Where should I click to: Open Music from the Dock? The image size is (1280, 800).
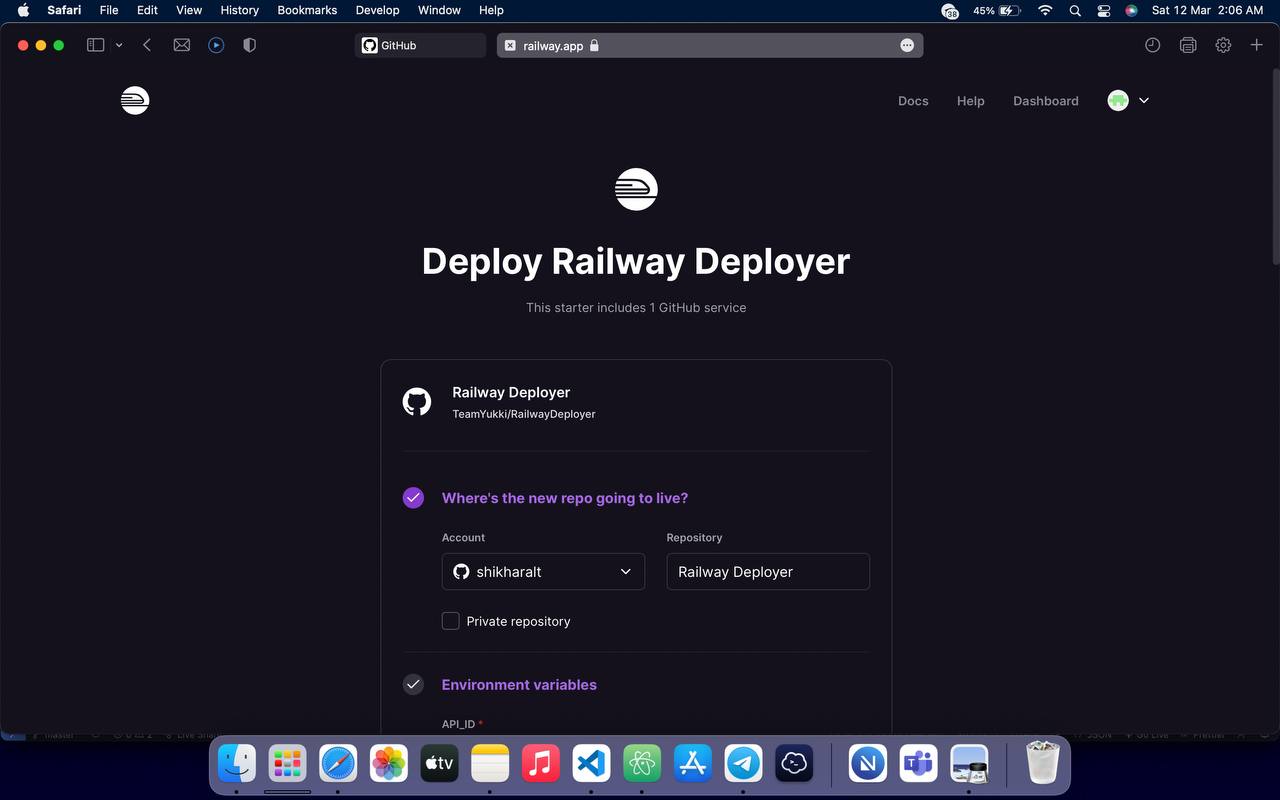coord(541,765)
